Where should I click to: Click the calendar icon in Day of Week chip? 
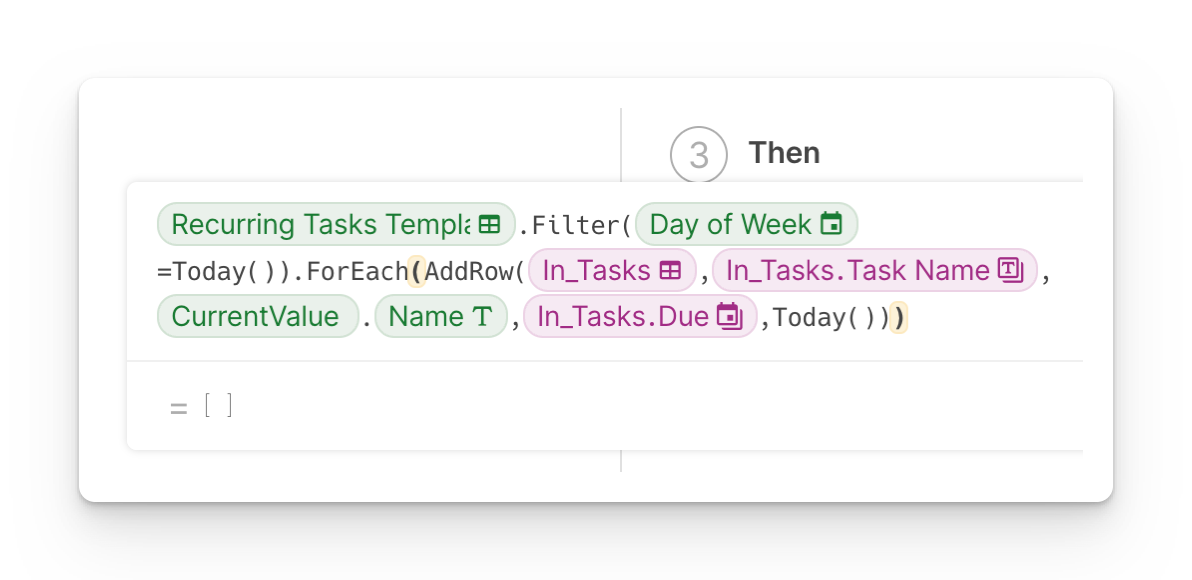831,225
